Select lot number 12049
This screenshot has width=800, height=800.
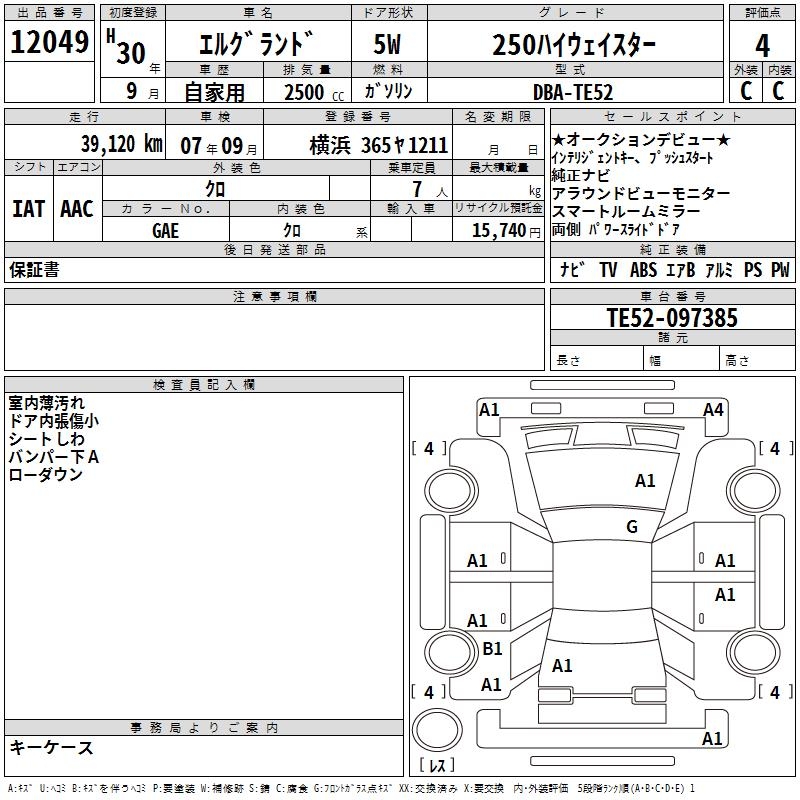(49, 42)
